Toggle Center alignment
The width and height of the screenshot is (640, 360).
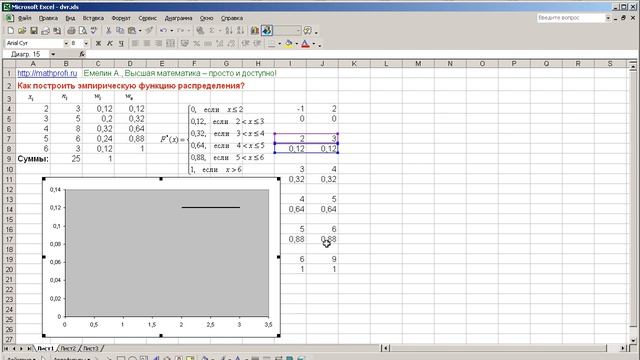[147, 43]
